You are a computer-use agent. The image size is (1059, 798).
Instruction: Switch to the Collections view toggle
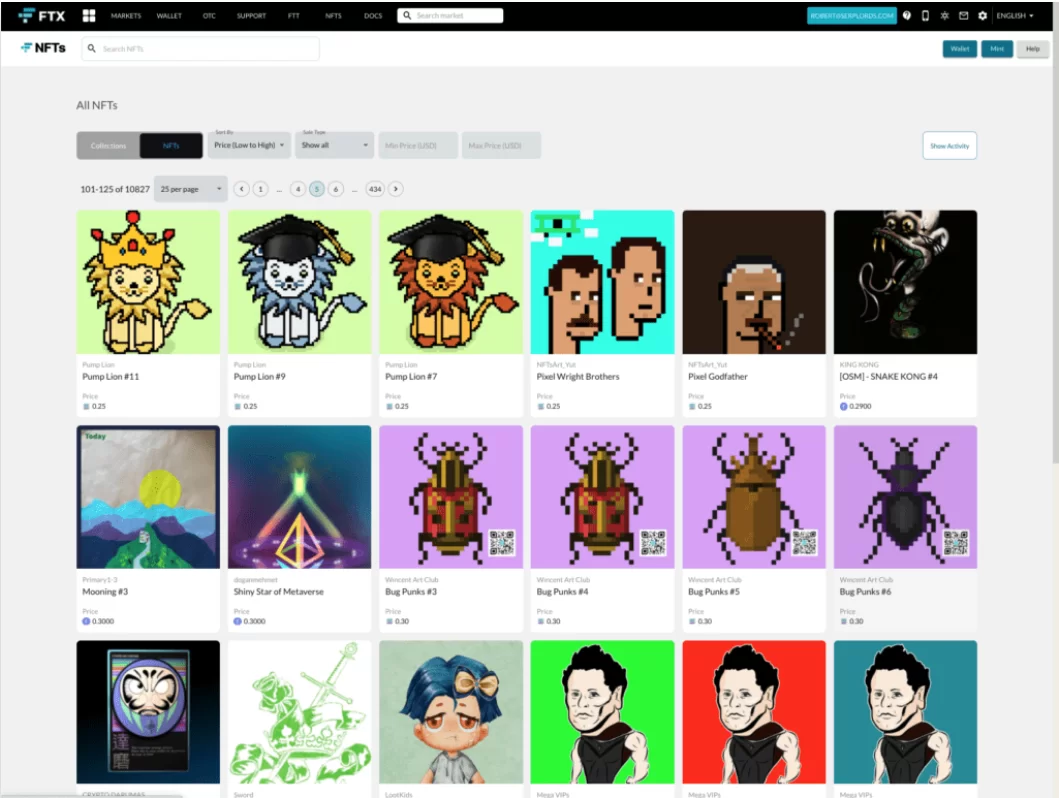[x=108, y=146]
